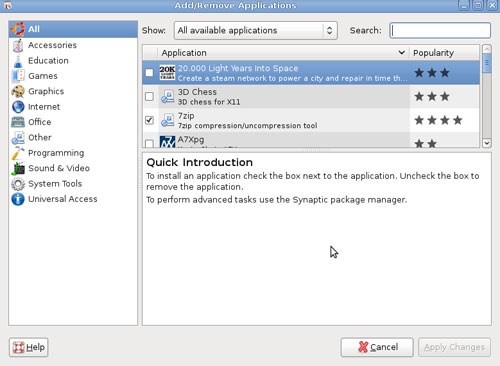
Task: Click the Office typewriter icon
Action: 18,122
